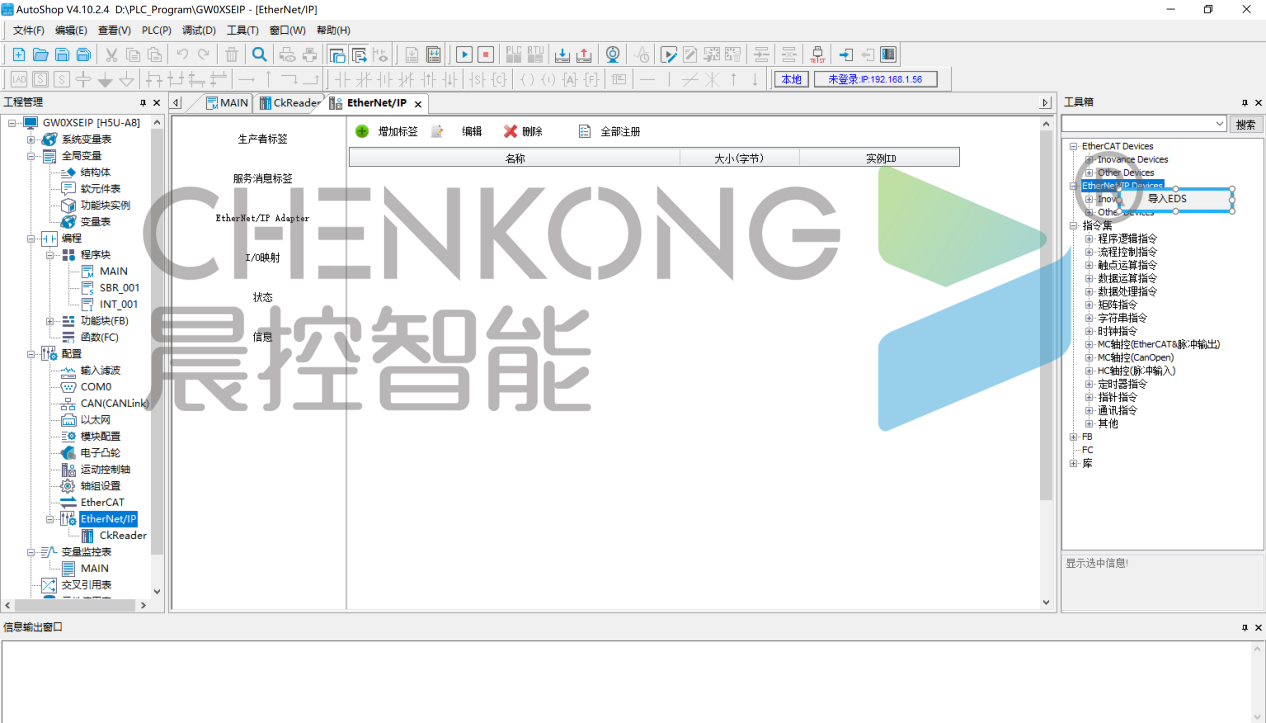Click the blue run play icon
The width and height of the screenshot is (1266, 723).
point(463,54)
